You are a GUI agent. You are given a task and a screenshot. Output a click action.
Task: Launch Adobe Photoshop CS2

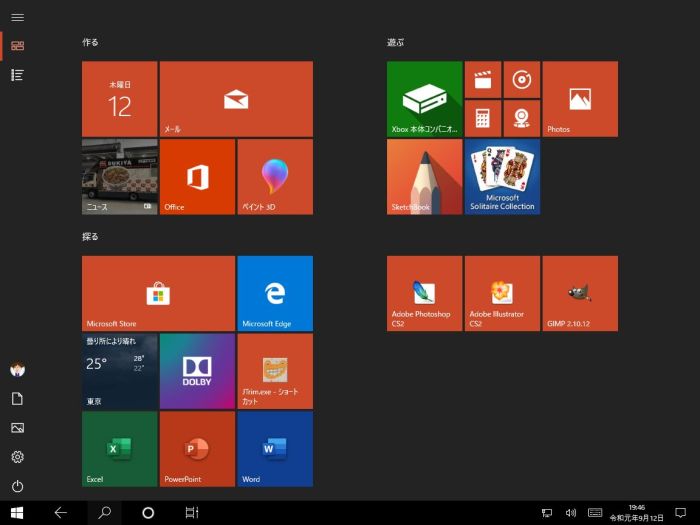click(424, 293)
